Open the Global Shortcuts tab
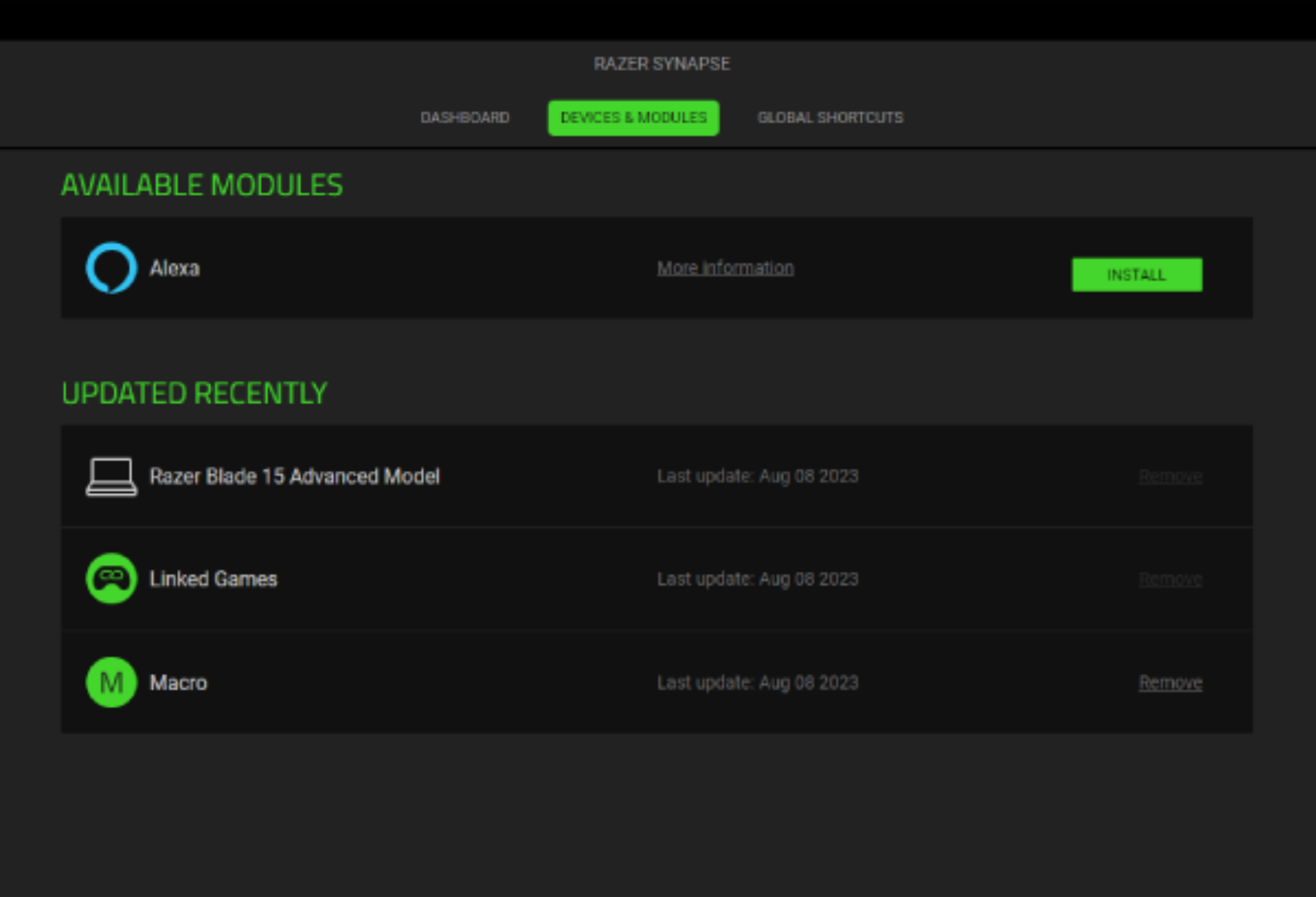Image resolution: width=1316 pixels, height=897 pixels. tap(830, 117)
